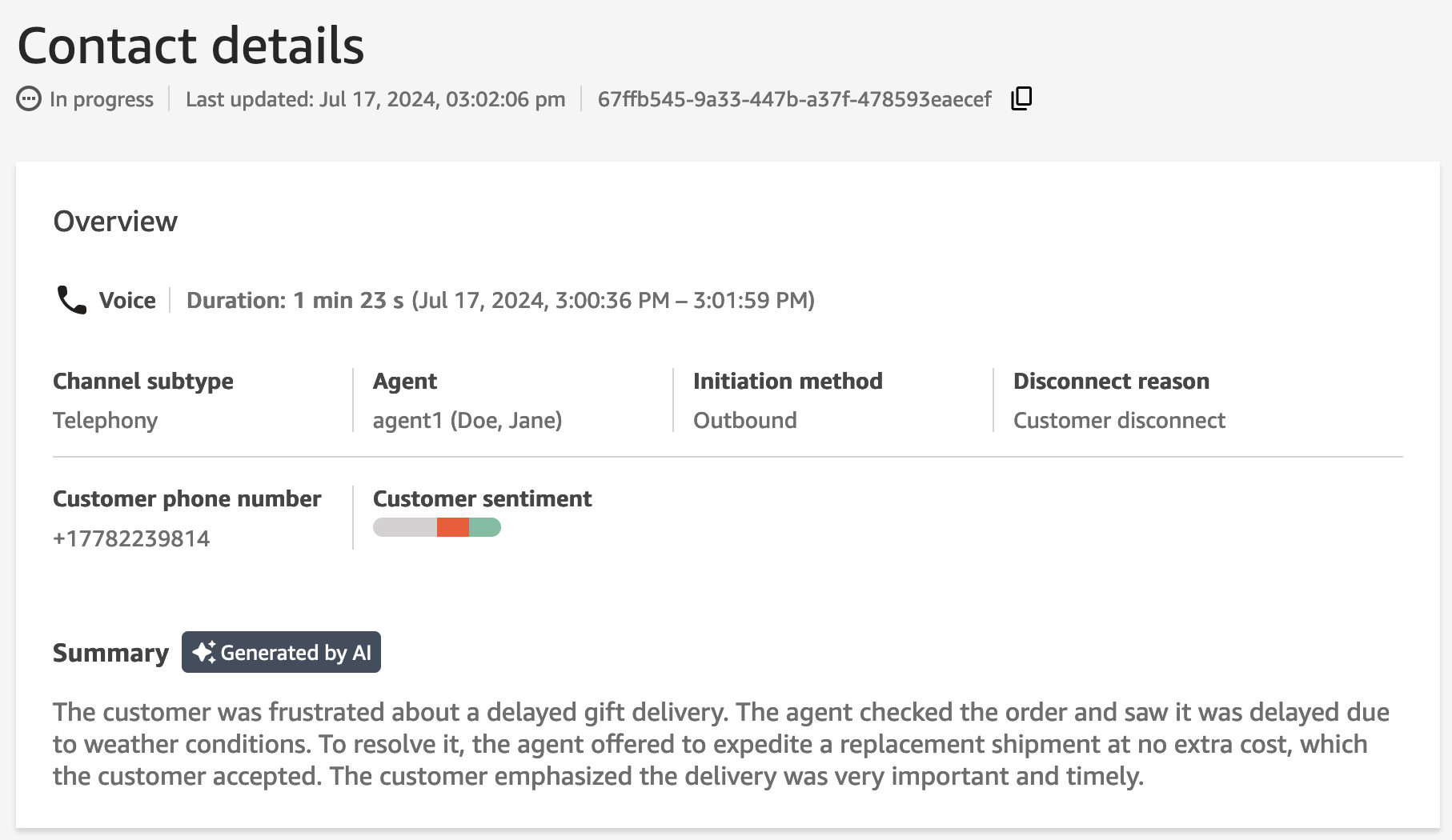Click the Summary heading
This screenshot has height=840, width=1452.
click(x=110, y=653)
